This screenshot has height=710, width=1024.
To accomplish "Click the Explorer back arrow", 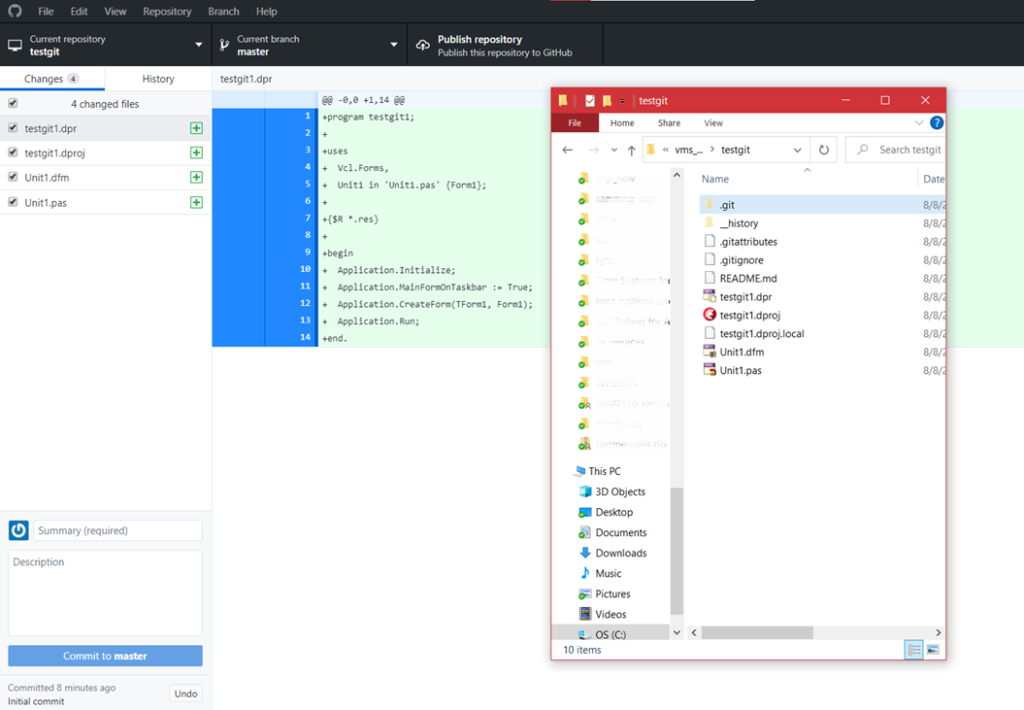I will click(x=568, y=150).
